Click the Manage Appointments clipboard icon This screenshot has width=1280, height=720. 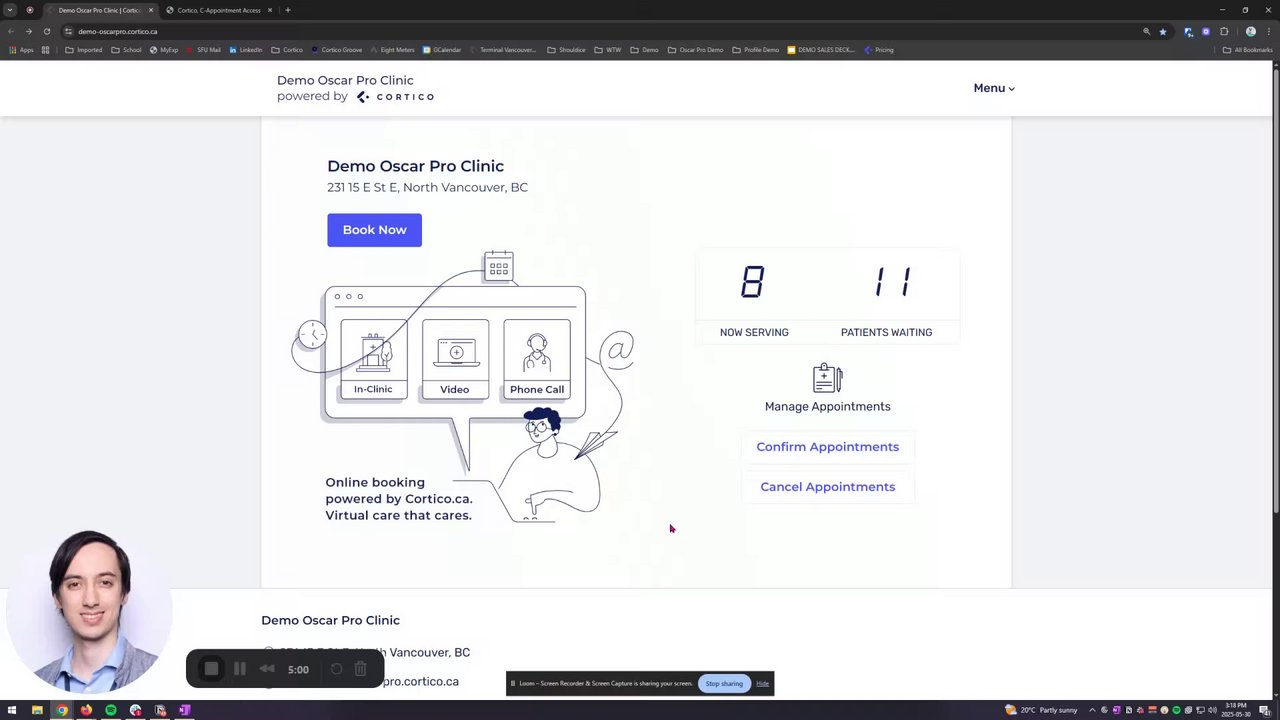coord(828,378)
